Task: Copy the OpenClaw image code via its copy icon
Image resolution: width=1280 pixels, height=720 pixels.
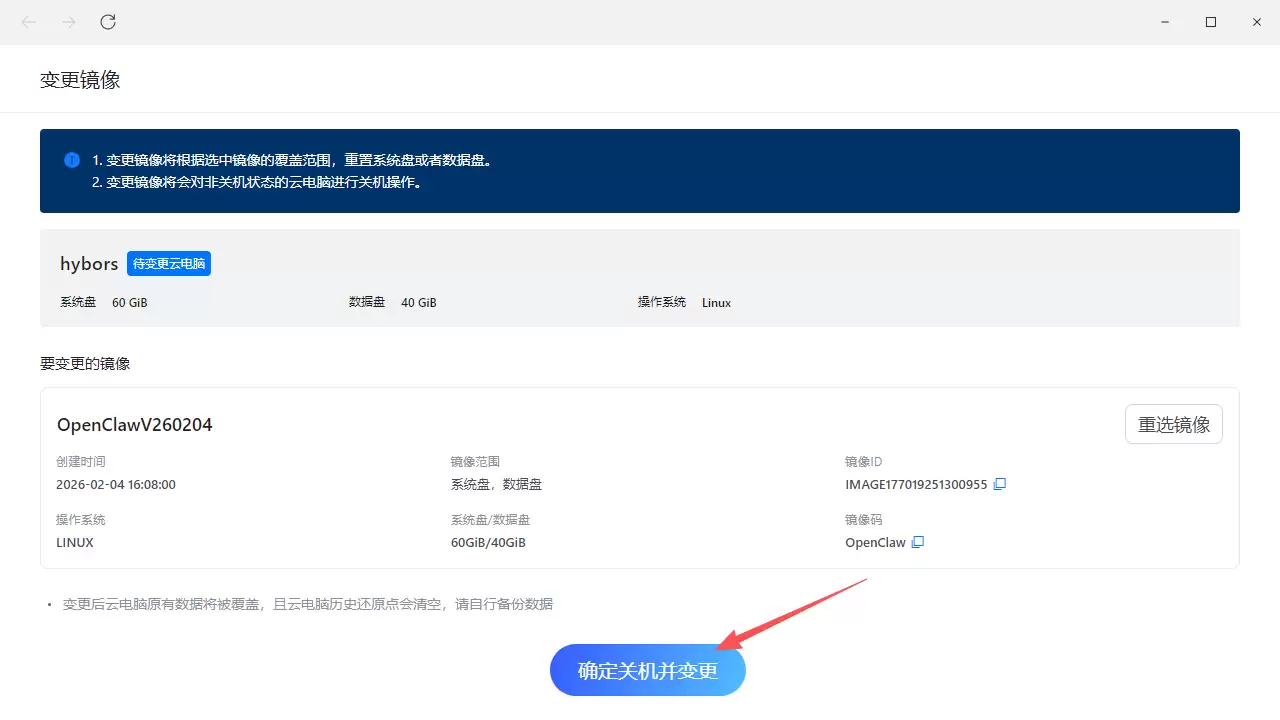Action: click(x=917, y=542)
